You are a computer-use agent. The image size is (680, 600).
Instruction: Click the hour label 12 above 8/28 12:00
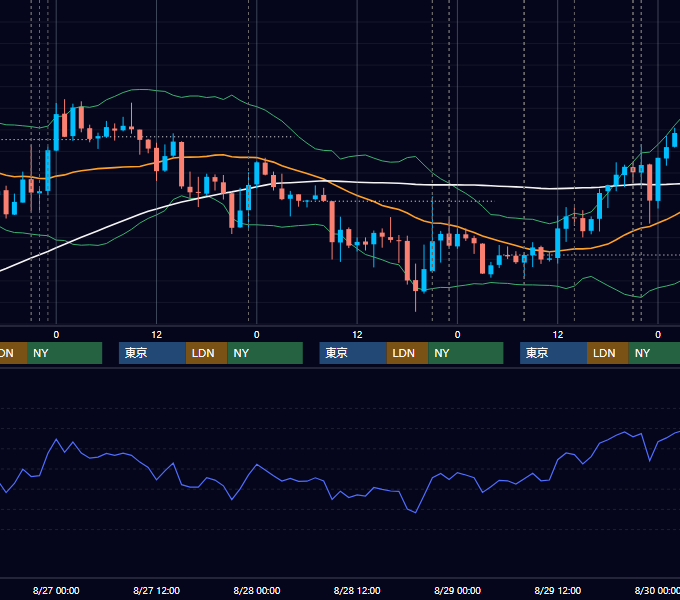click(357, 335)
